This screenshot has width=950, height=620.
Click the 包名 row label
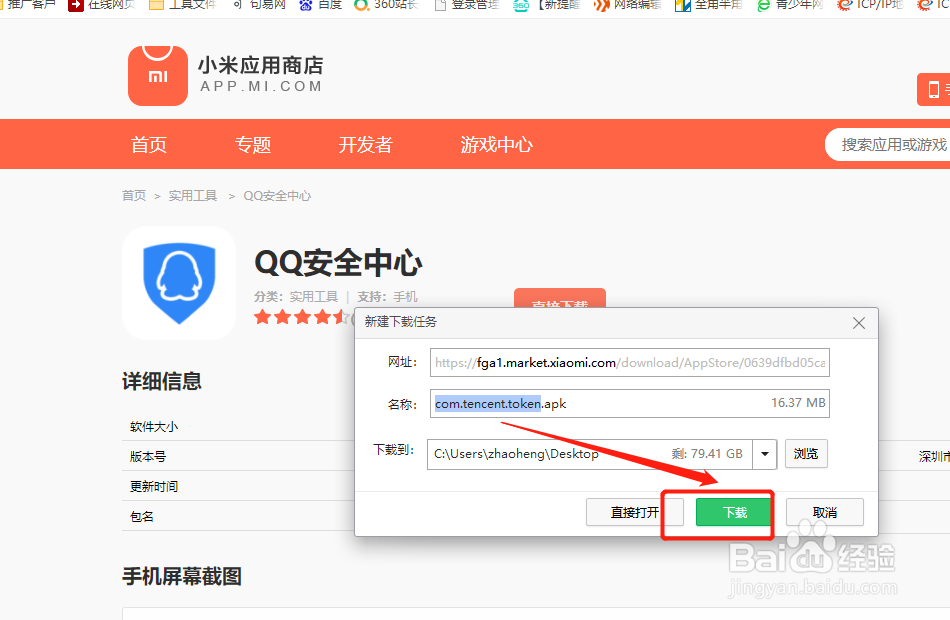pyautogui.click(x=142, y=516)
